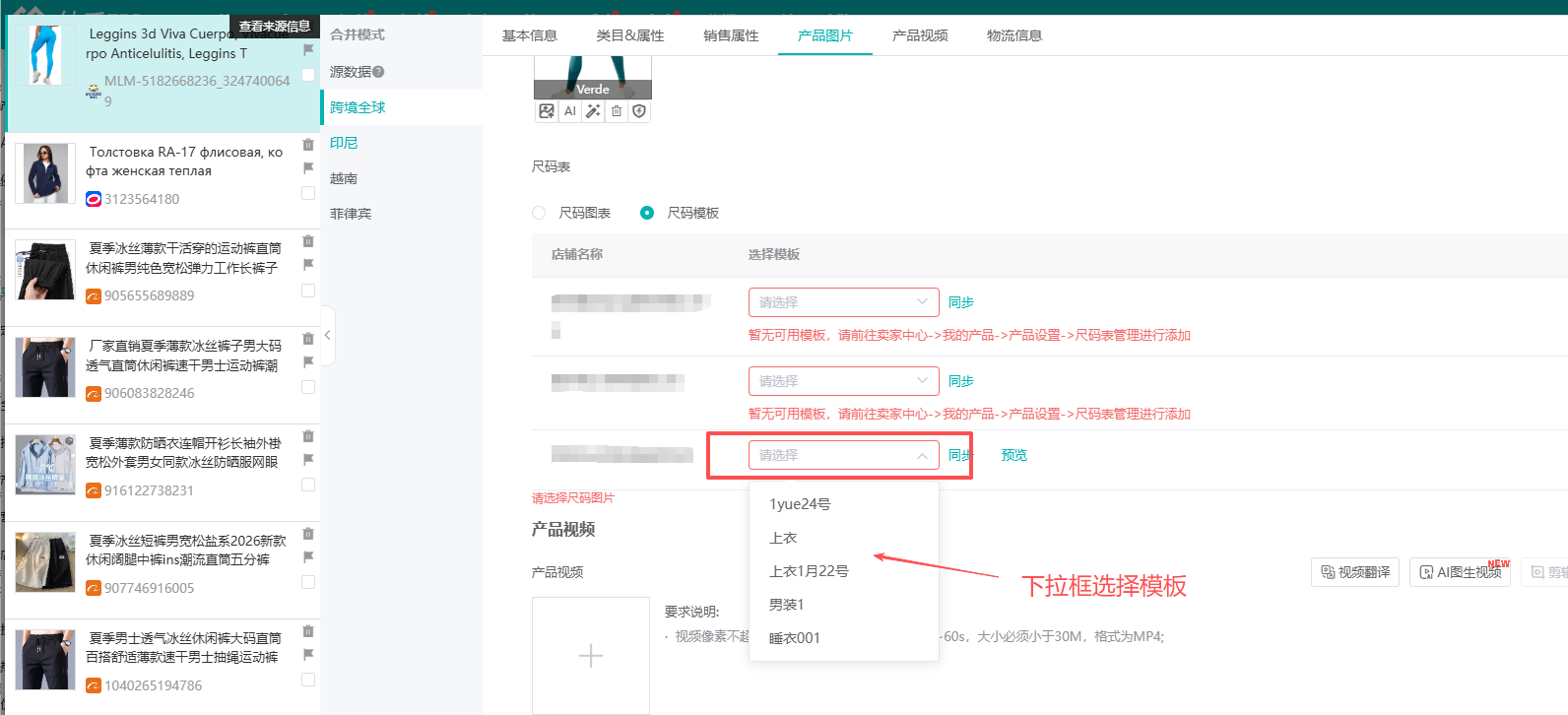Delete product 906083828246 using trash icon
Screen dimensions: 1568x715
[308, 339]
